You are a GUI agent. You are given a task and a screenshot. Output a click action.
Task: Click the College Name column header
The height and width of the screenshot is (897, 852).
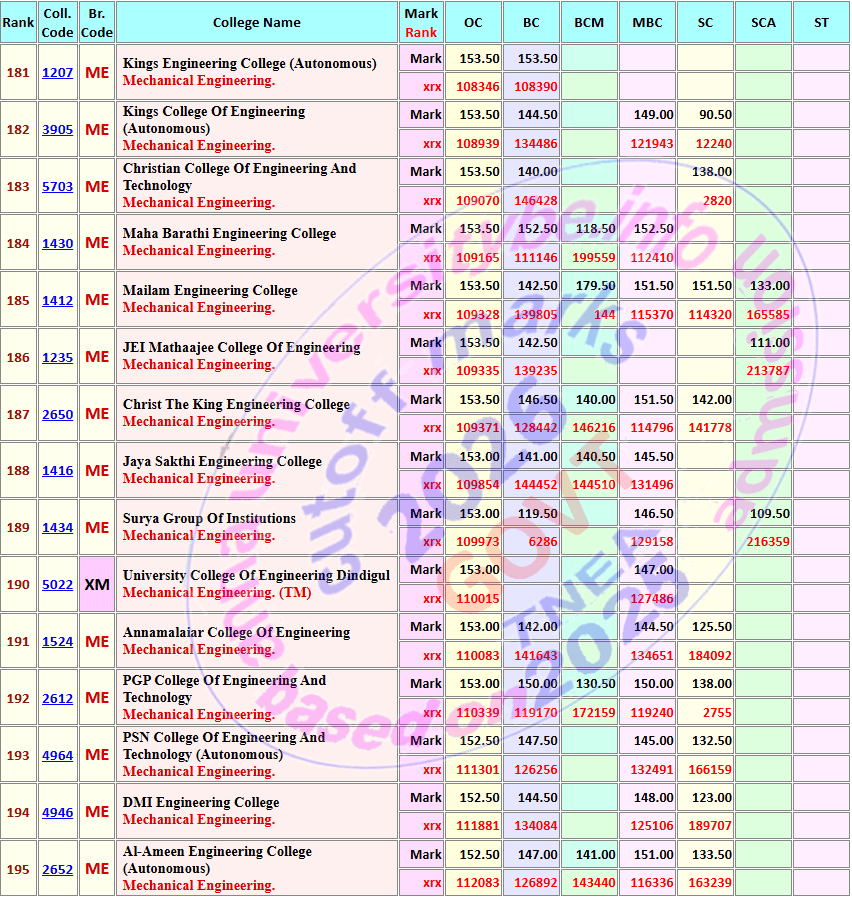tap(256, 22)
